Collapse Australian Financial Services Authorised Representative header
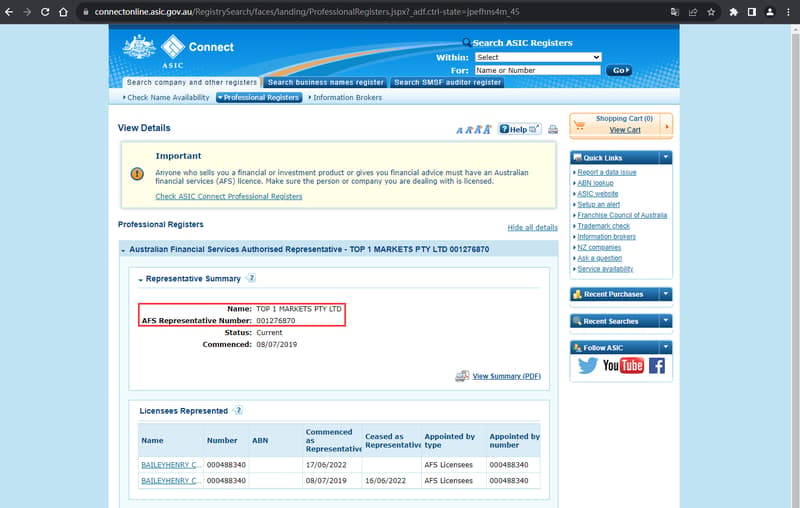 [123, 250]
